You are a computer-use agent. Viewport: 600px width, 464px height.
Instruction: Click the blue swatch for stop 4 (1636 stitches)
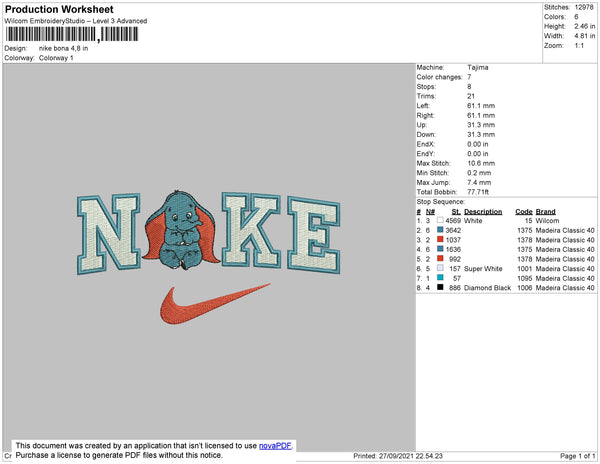pos(440,249)
